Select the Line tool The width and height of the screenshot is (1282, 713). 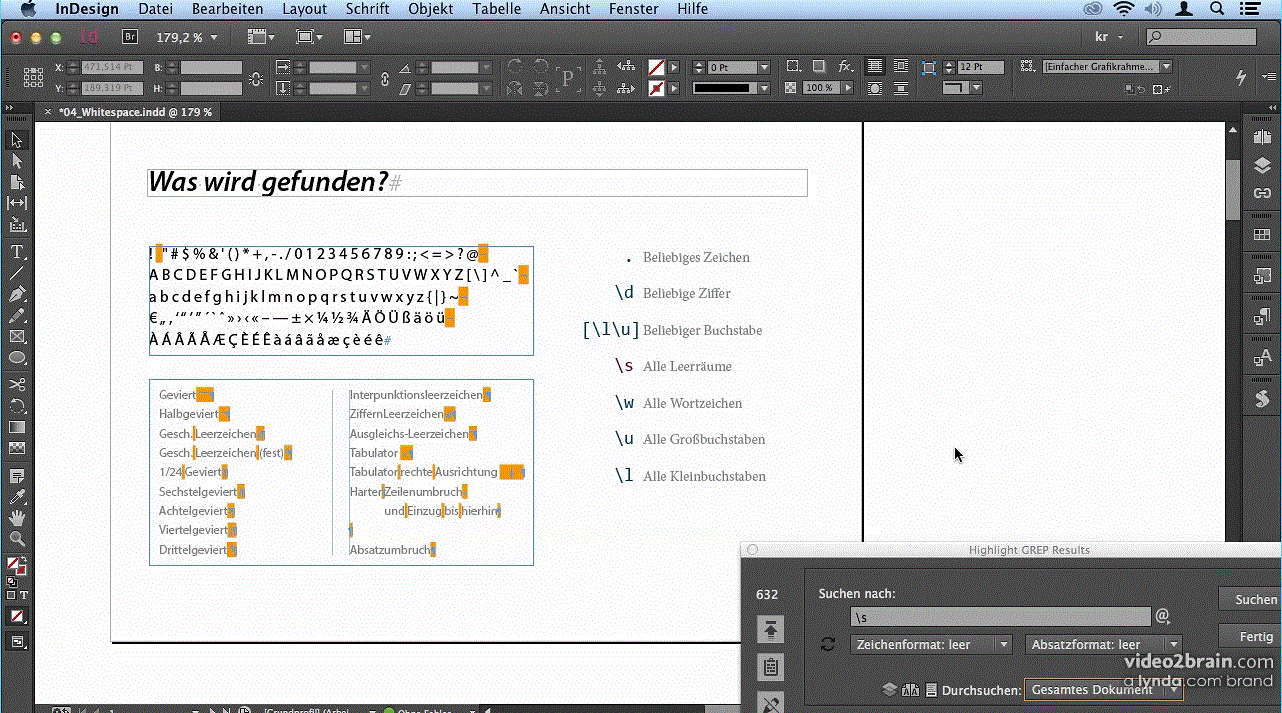[17, 272]
